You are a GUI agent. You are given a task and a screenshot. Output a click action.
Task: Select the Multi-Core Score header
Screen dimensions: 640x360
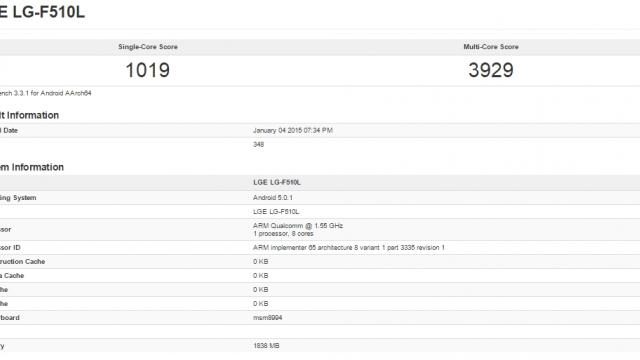[x=491, y=47]
